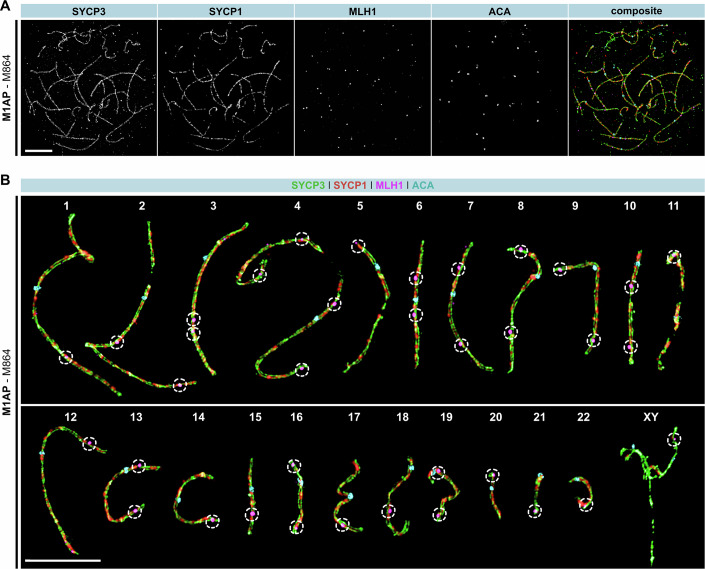The height and width of the screenshot is (569, 705).
Task: Click the circled MLH1 focus on chromosome 21
Action: [535, 511]
